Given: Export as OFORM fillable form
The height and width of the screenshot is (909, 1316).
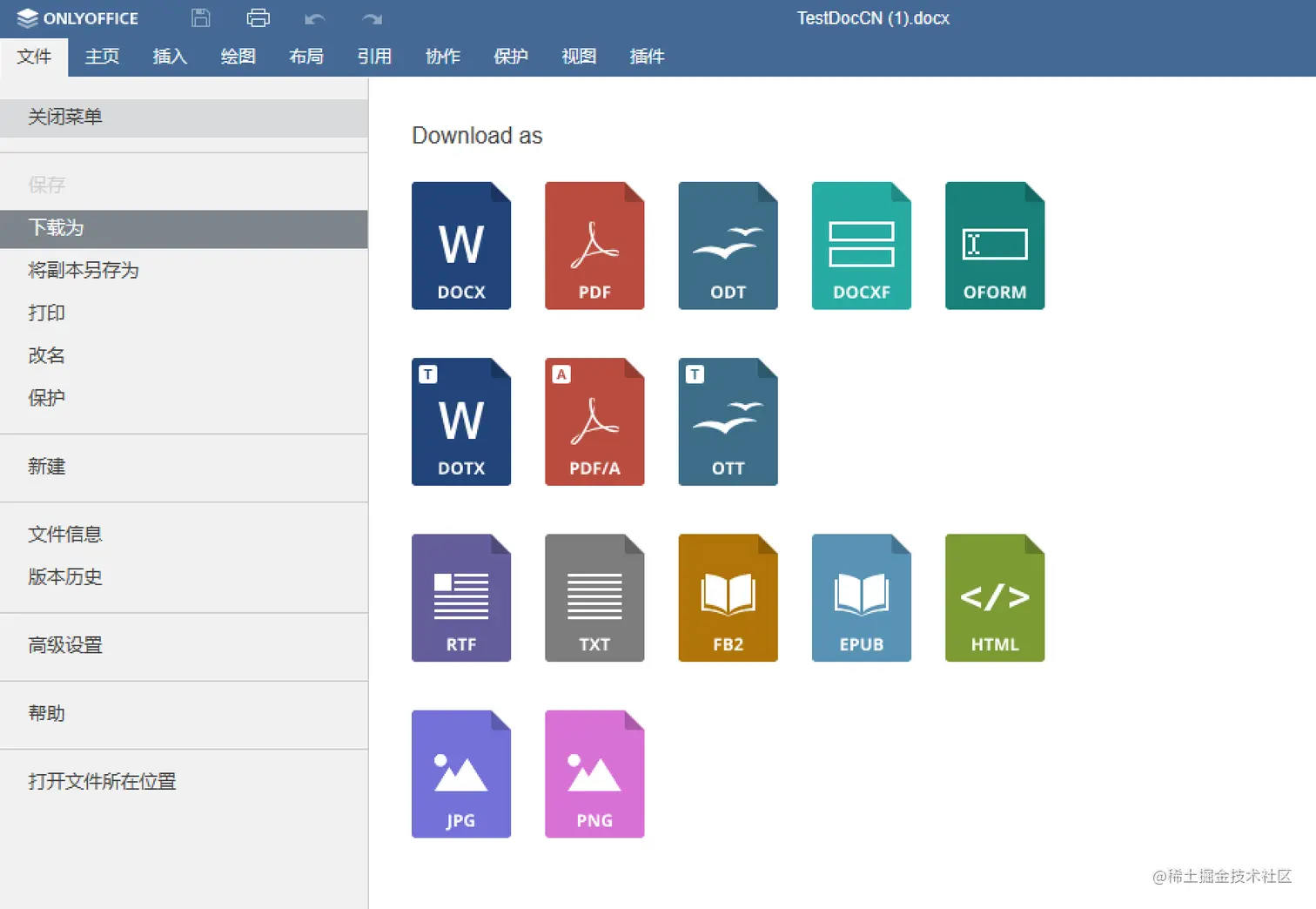Looking at the screenshot, I should tap(995, 246).
